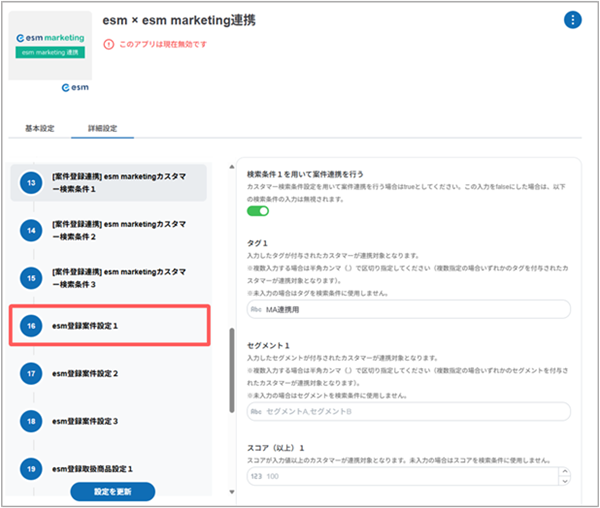600x508 pixels.
Task: Open esm登録案件設定２ settings step
Action: click(x=86, y=373)
